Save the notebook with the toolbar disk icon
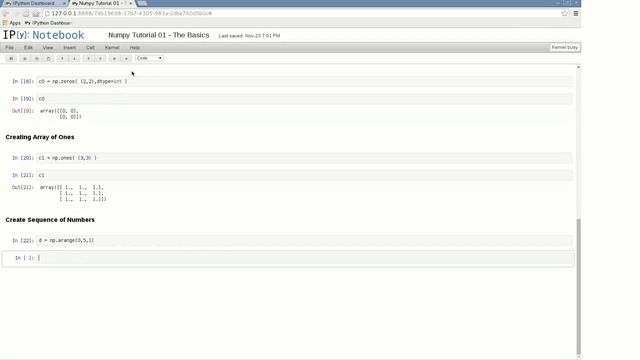This screenshot has width=640, height=360. 11,58
